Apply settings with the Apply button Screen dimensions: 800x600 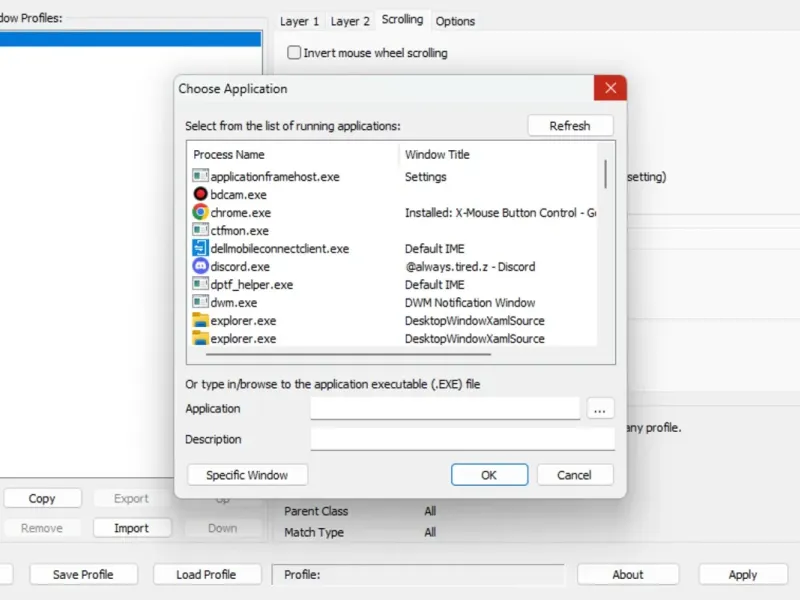pyautogui.click(x=743, y=574)
